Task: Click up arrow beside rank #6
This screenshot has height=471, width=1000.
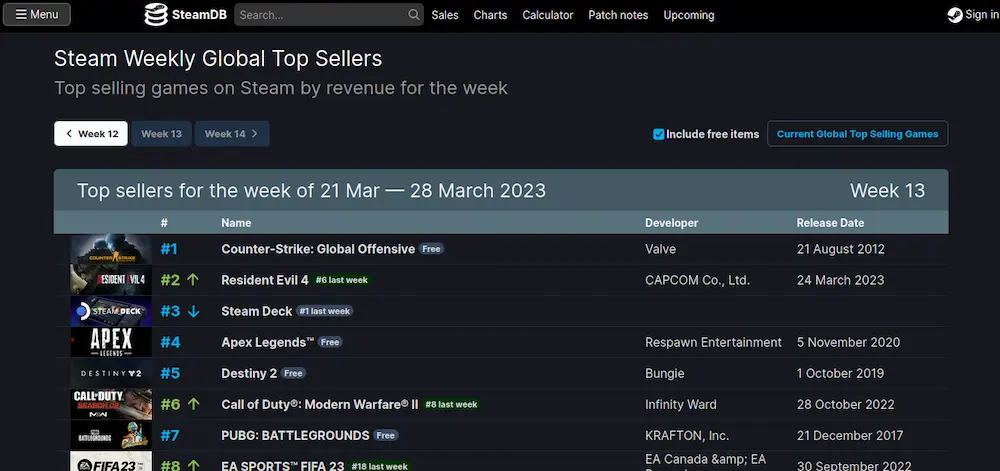Action: pyautogui.click(x=194, y=405)
